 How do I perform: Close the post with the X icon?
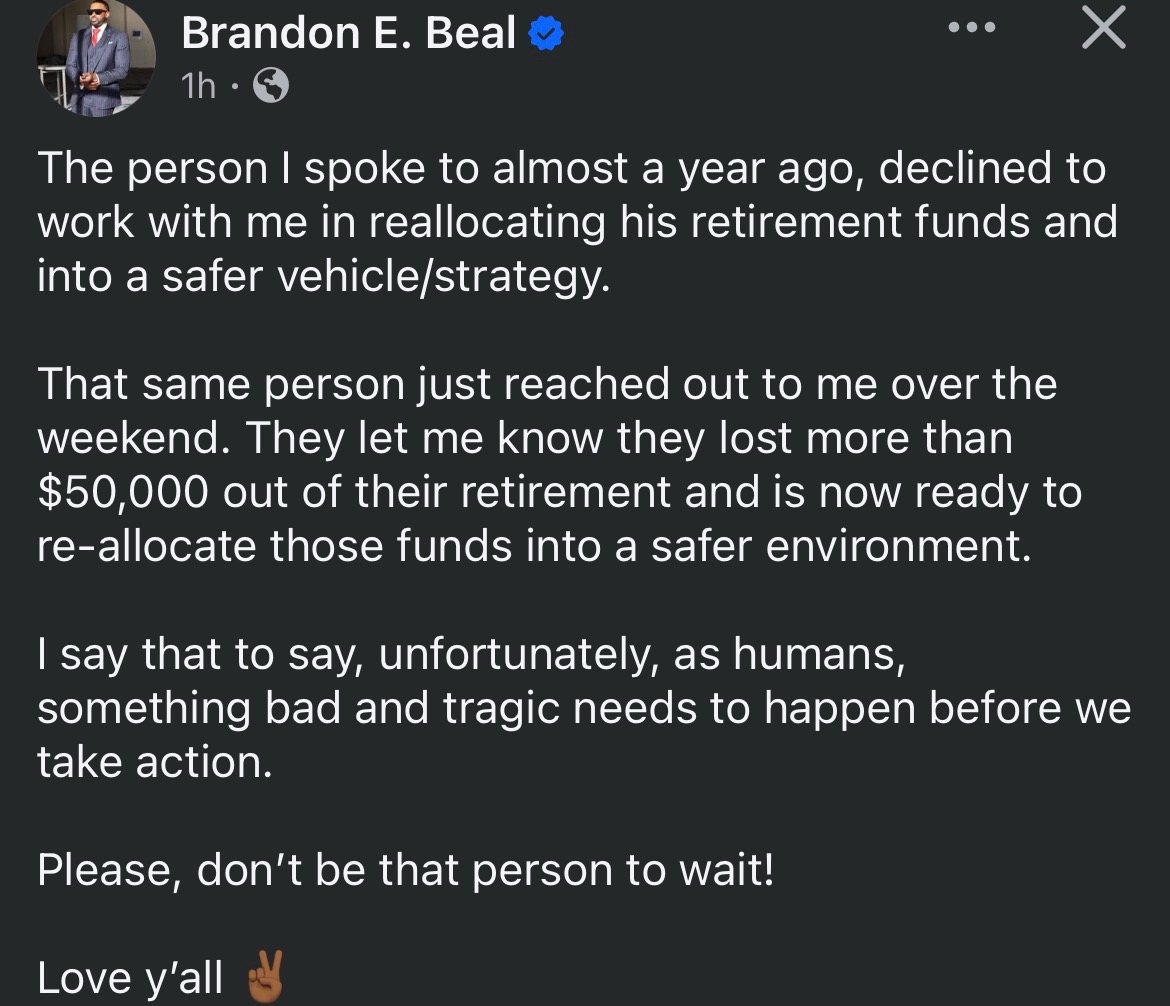tap(1104, 28)
